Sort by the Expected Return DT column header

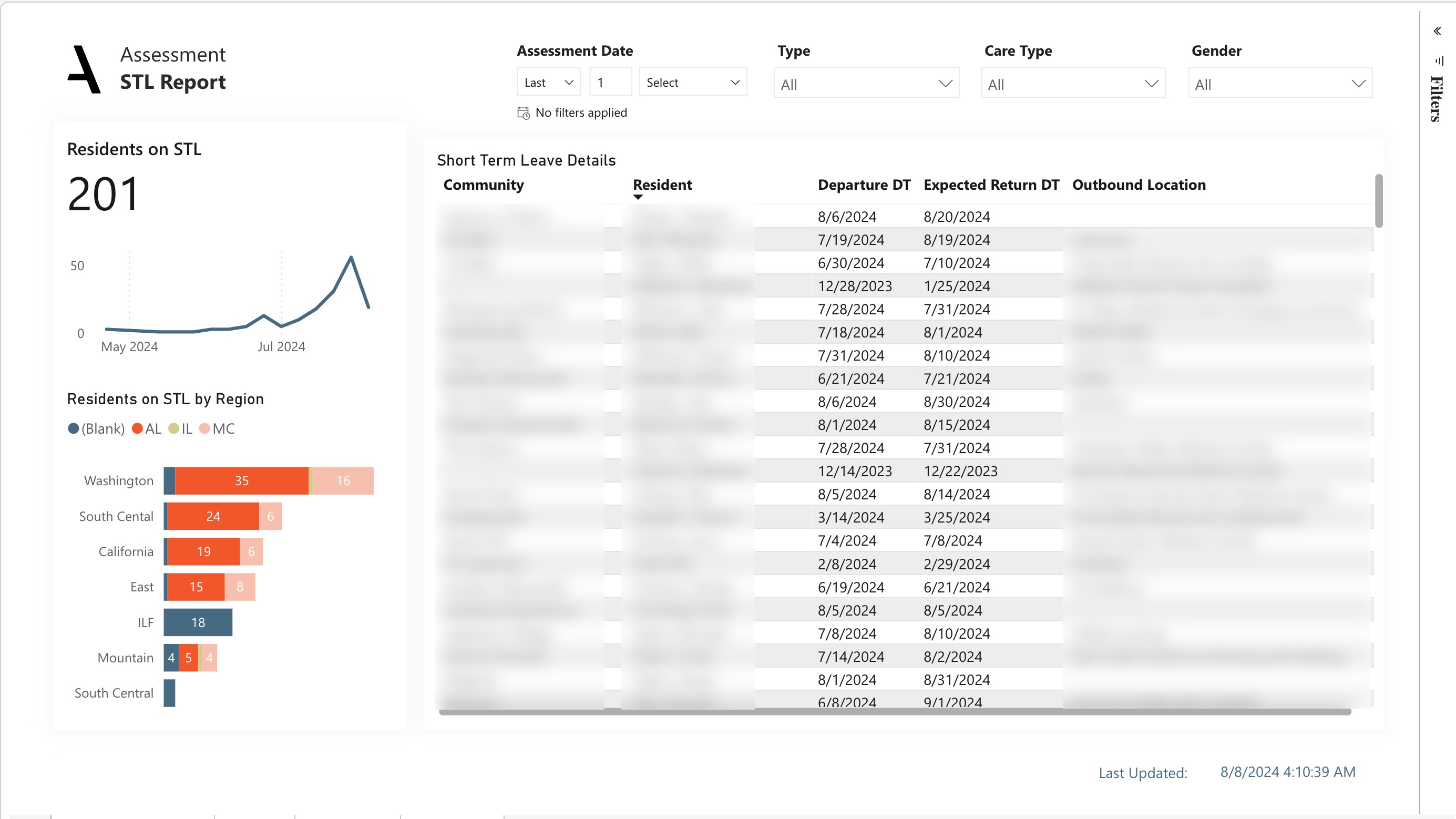[991, 185]
